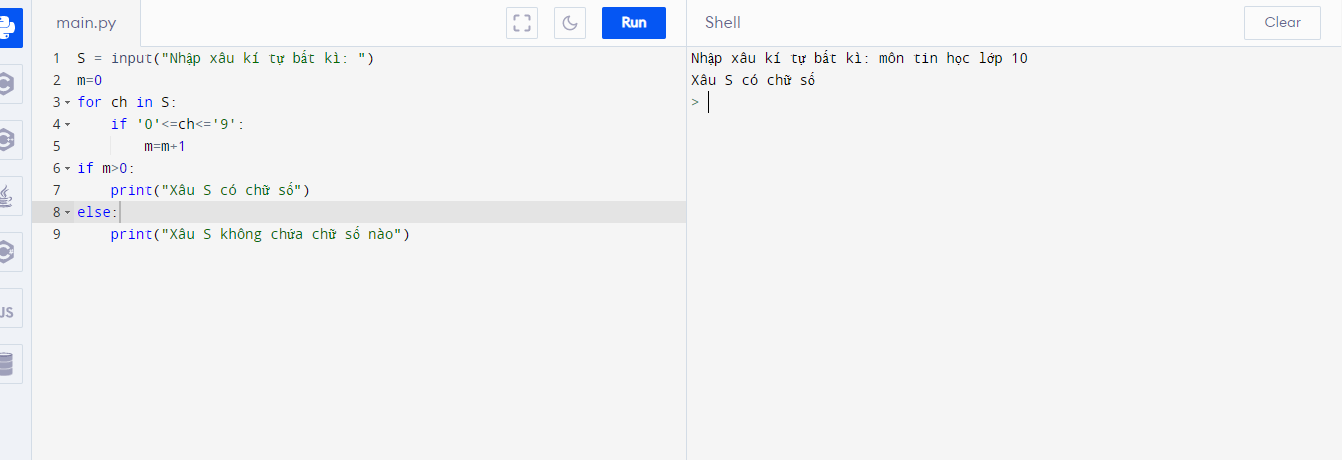Screen dimensions: 1342x460
Task: Run the Python program
Action: click(x=633, y=23)
